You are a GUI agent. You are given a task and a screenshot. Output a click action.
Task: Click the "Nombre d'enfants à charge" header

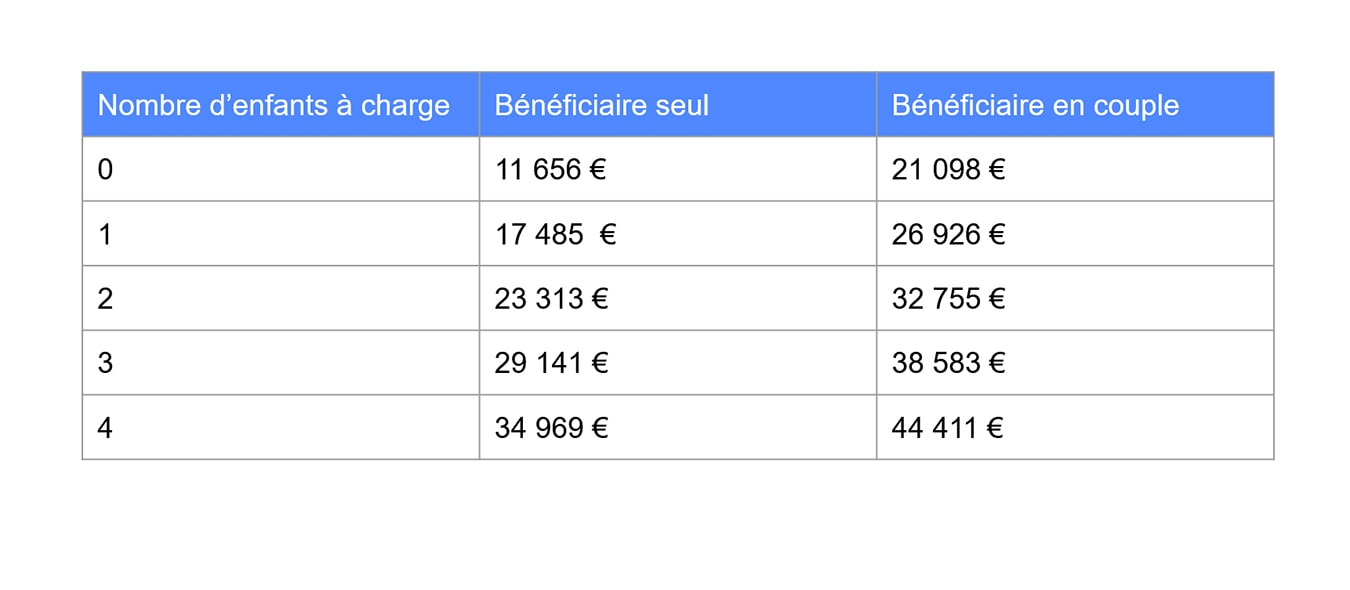[x=273, y=105]
